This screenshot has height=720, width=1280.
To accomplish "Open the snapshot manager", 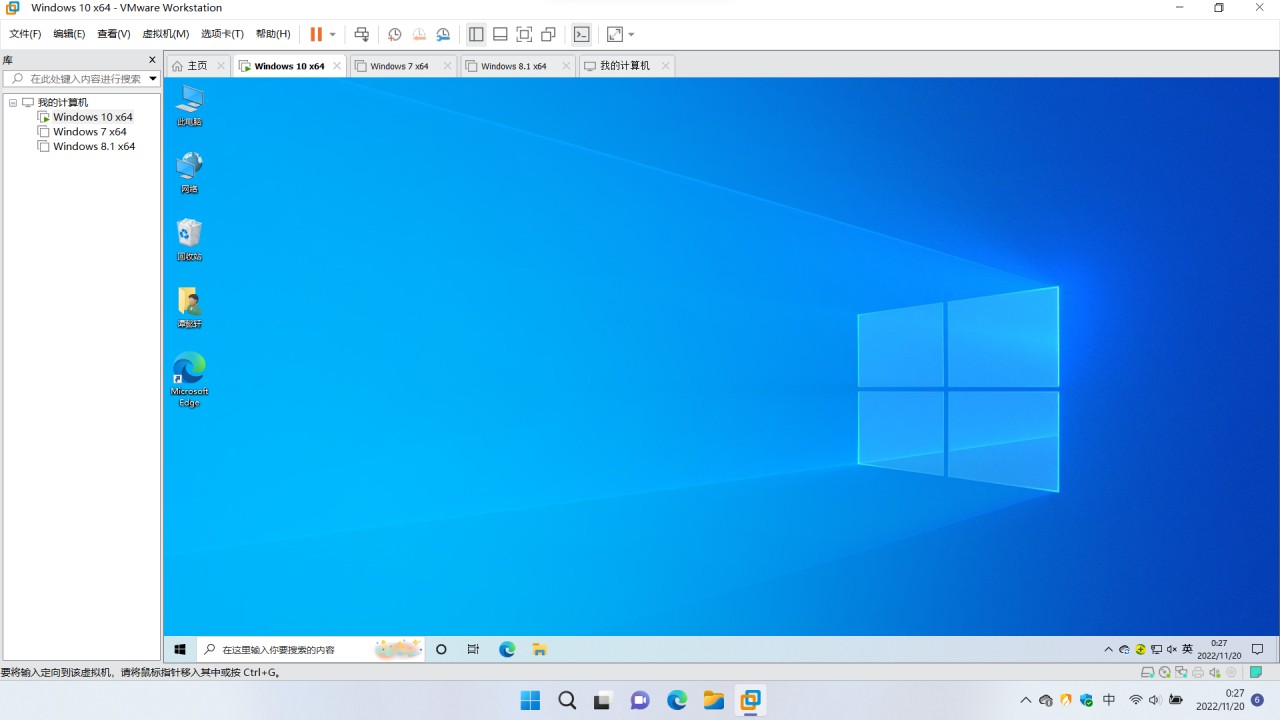I will coord(443,34).
